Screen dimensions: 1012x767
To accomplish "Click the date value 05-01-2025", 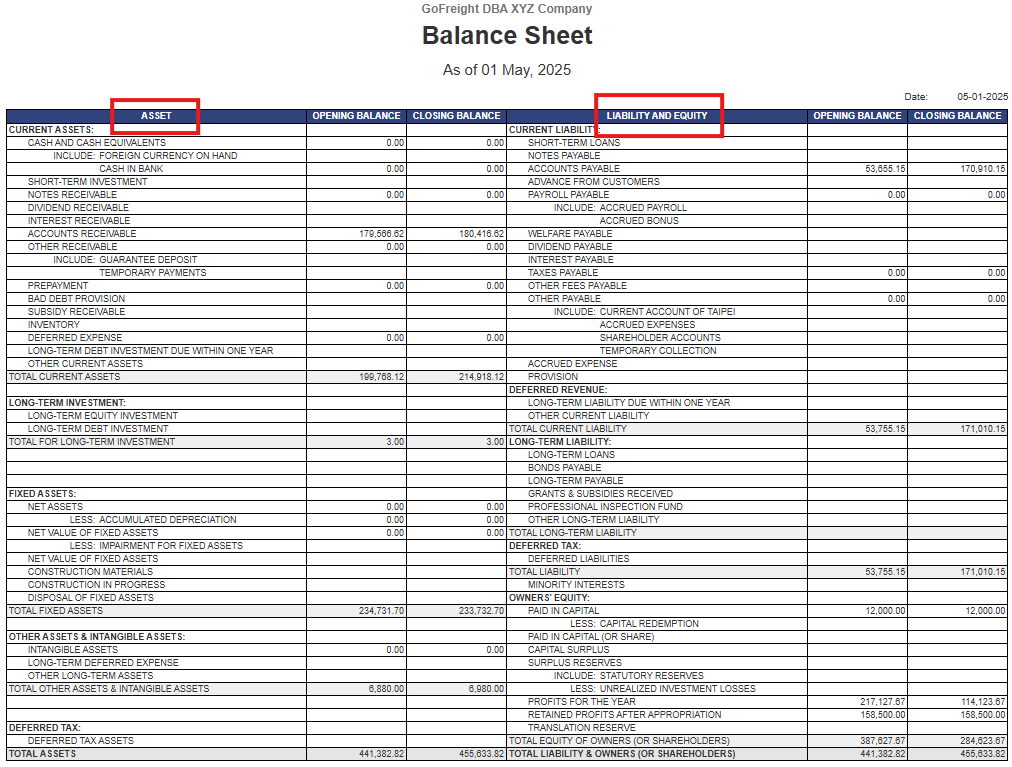I will click(982, 97).
